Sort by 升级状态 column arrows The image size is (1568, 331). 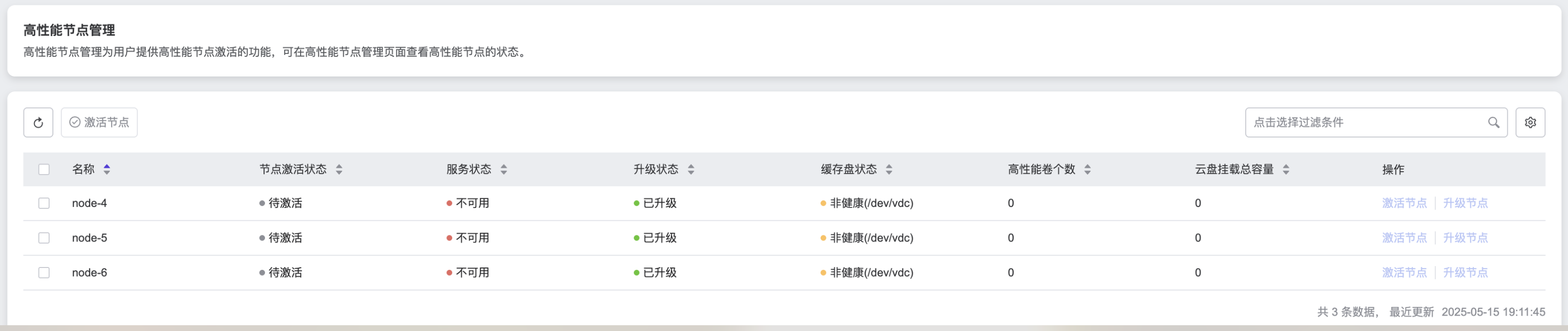(691, 169)
